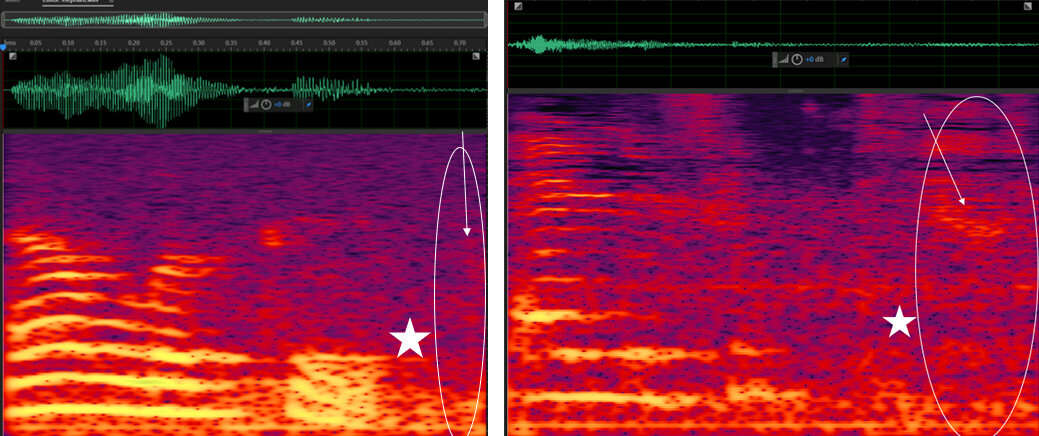Image resolution: width=1039 pixels, height=436 pixels.
Task: Click the 0.25 mark on the time ruler
Action: (x=166, y=43)
